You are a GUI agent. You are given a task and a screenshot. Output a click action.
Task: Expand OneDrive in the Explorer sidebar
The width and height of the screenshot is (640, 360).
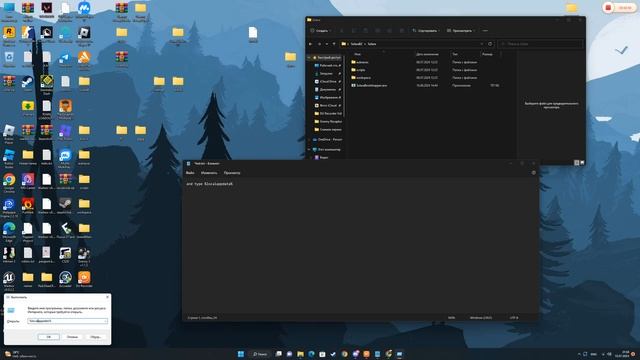(x=309, y=140)
